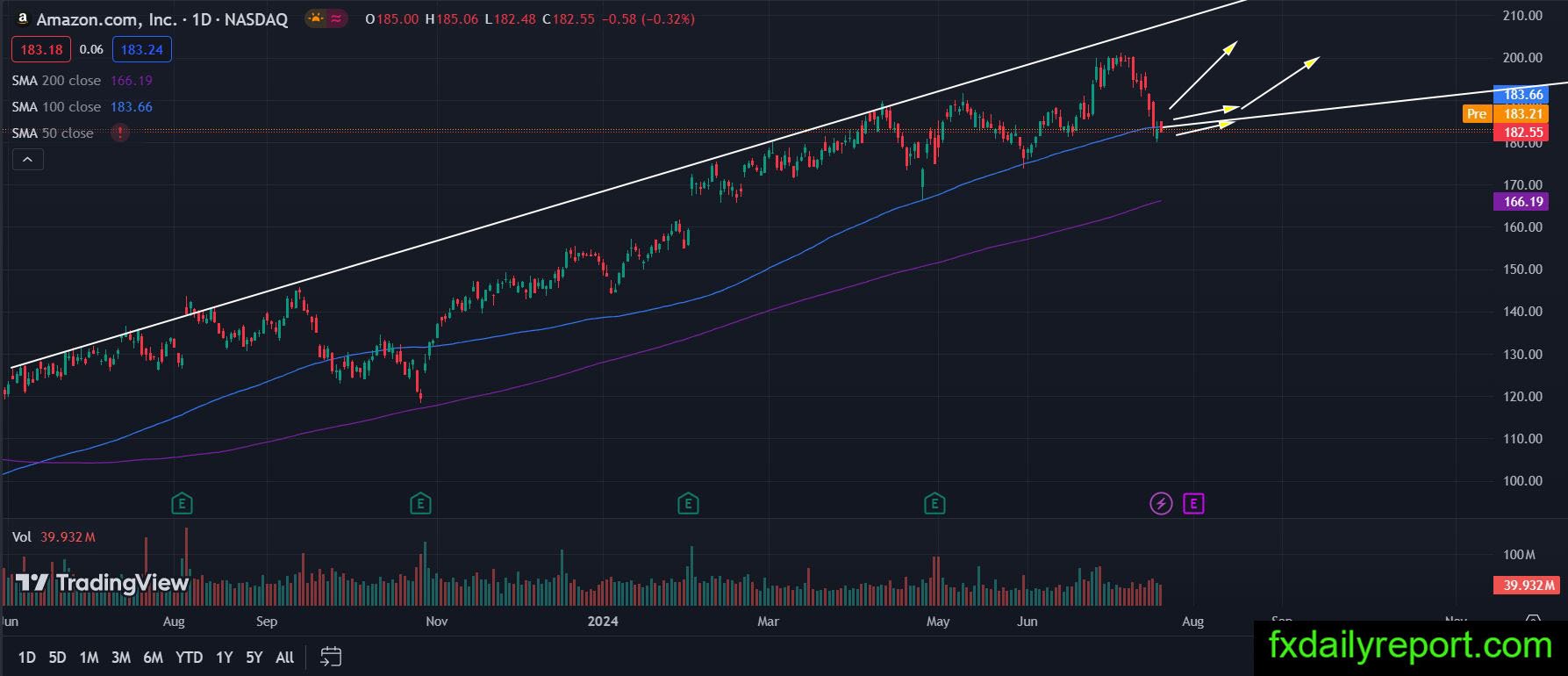Image resolution: width=1568 pixels, height=676 pixels.
Task: Switch to the 1M time range
Action: click(x=89, y=657)
